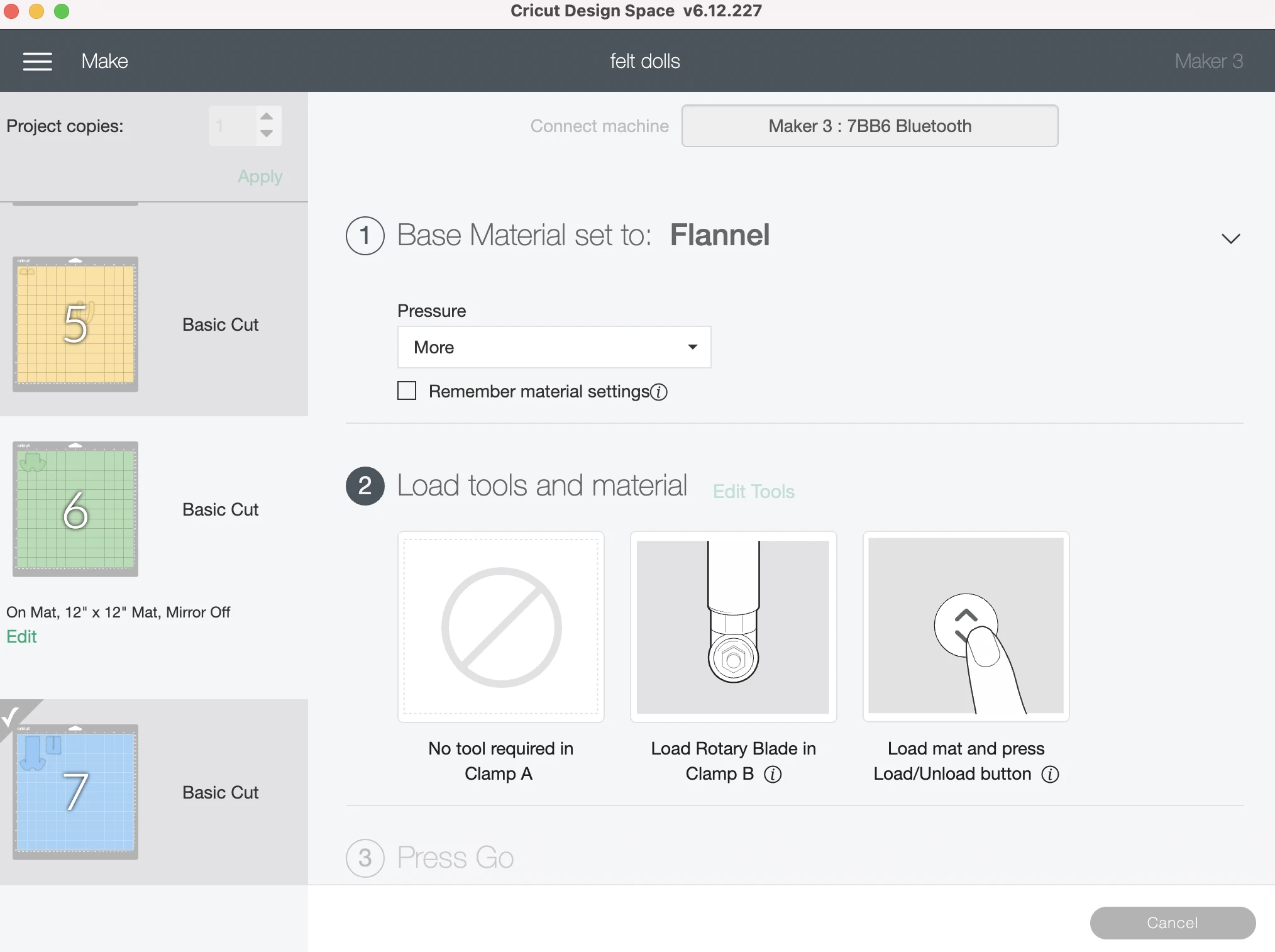Image resolution: width=1275 pixels, height=952 pixels.
Task: Select mat 5 yellow thumbnail
Action: [75, 324]
